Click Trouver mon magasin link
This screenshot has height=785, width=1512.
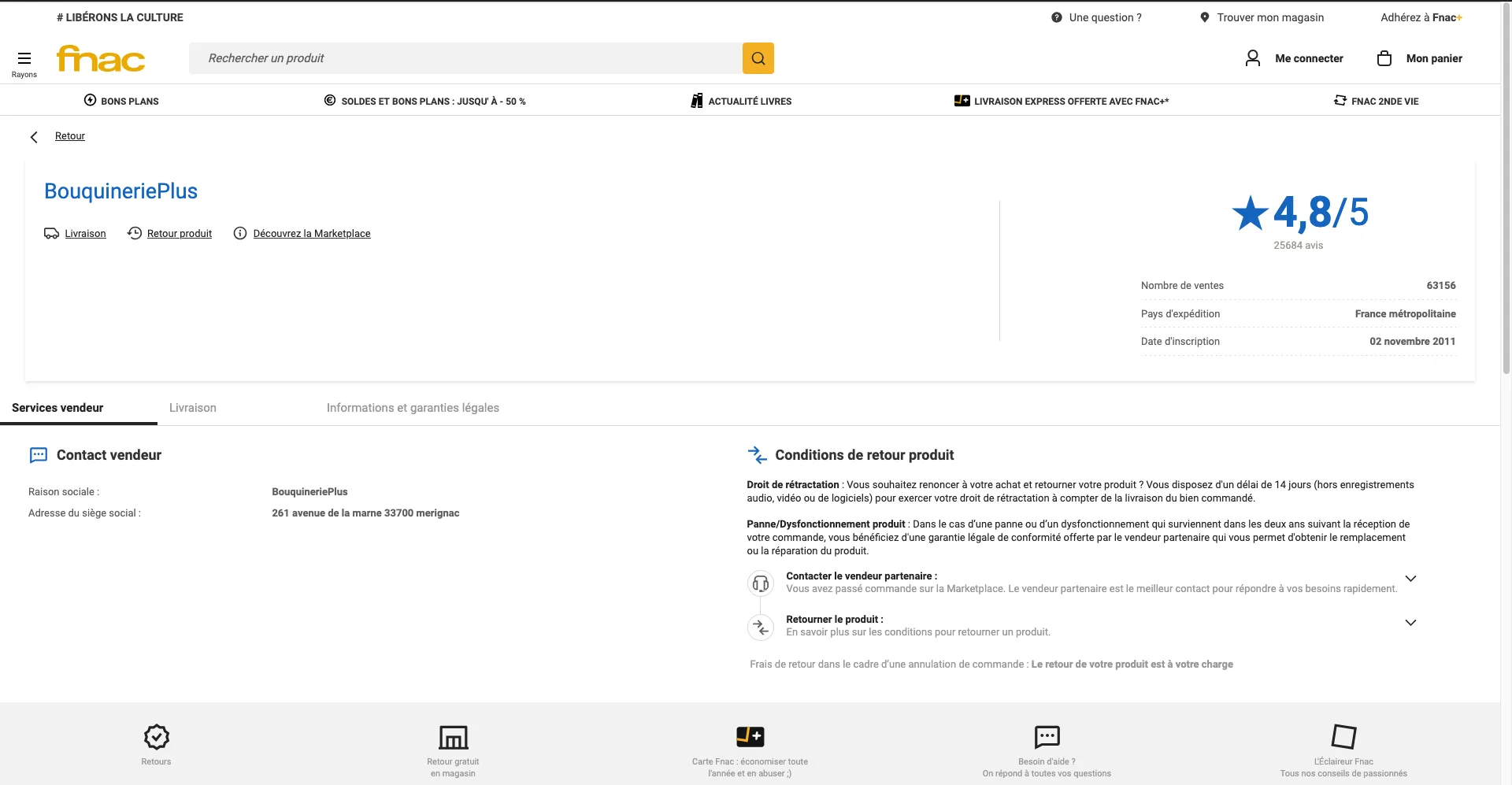[1270, 17]
